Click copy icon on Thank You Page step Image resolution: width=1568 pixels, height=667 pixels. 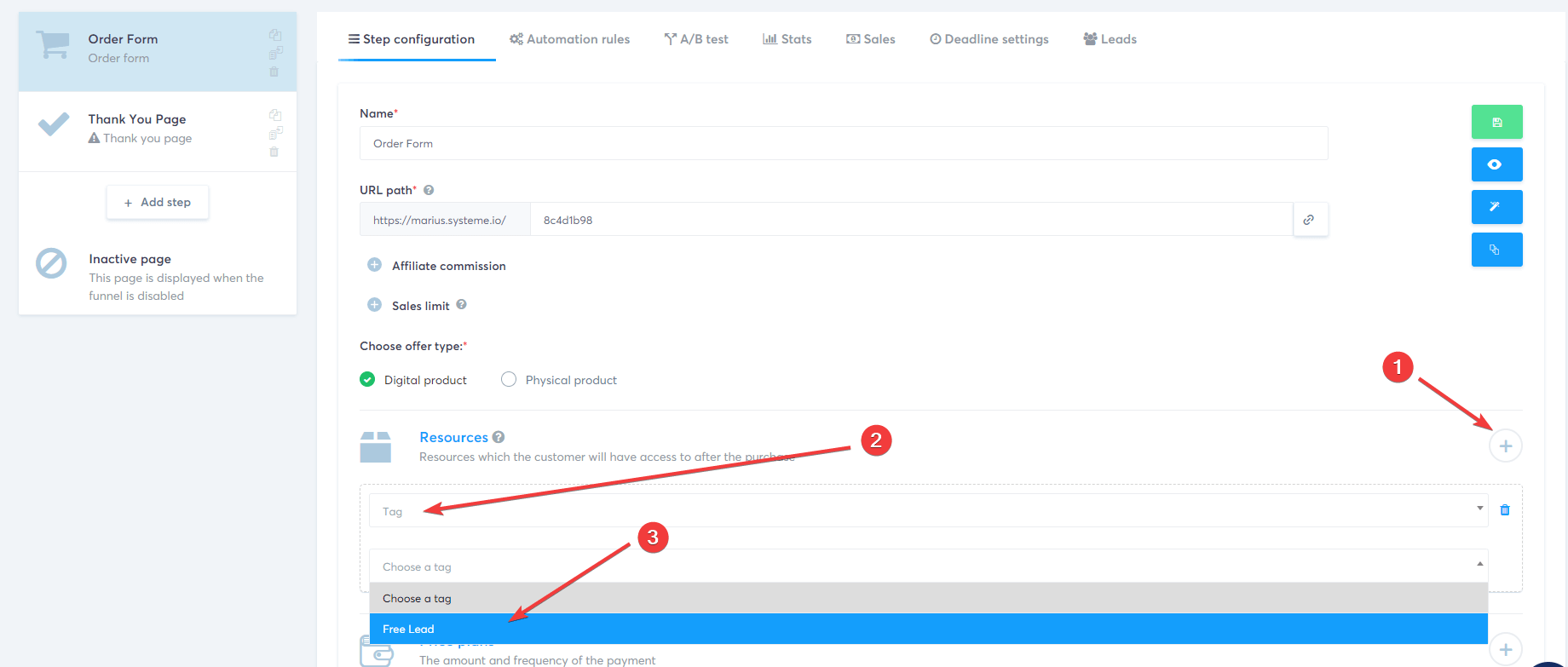coord(275,115)
